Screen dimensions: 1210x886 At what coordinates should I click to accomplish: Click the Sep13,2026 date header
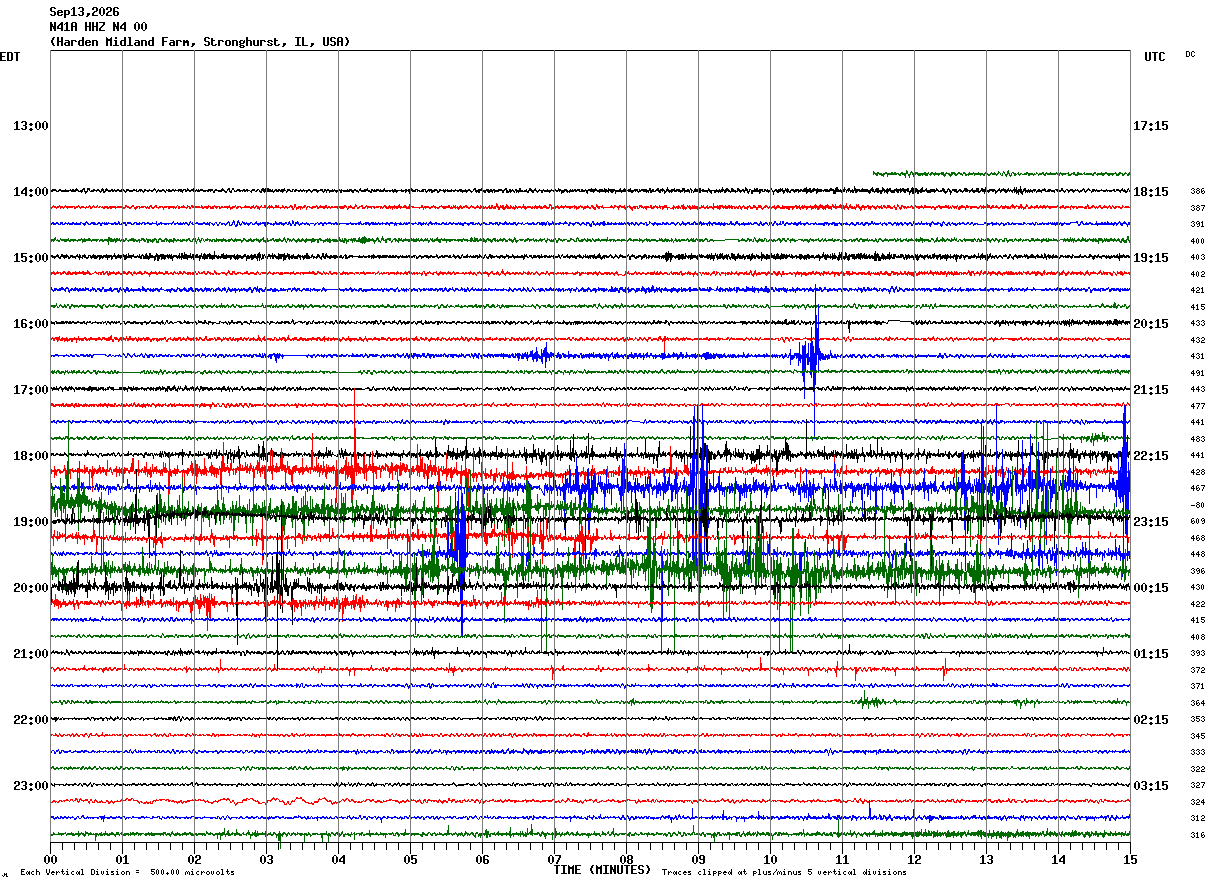[x=84, y=12]
